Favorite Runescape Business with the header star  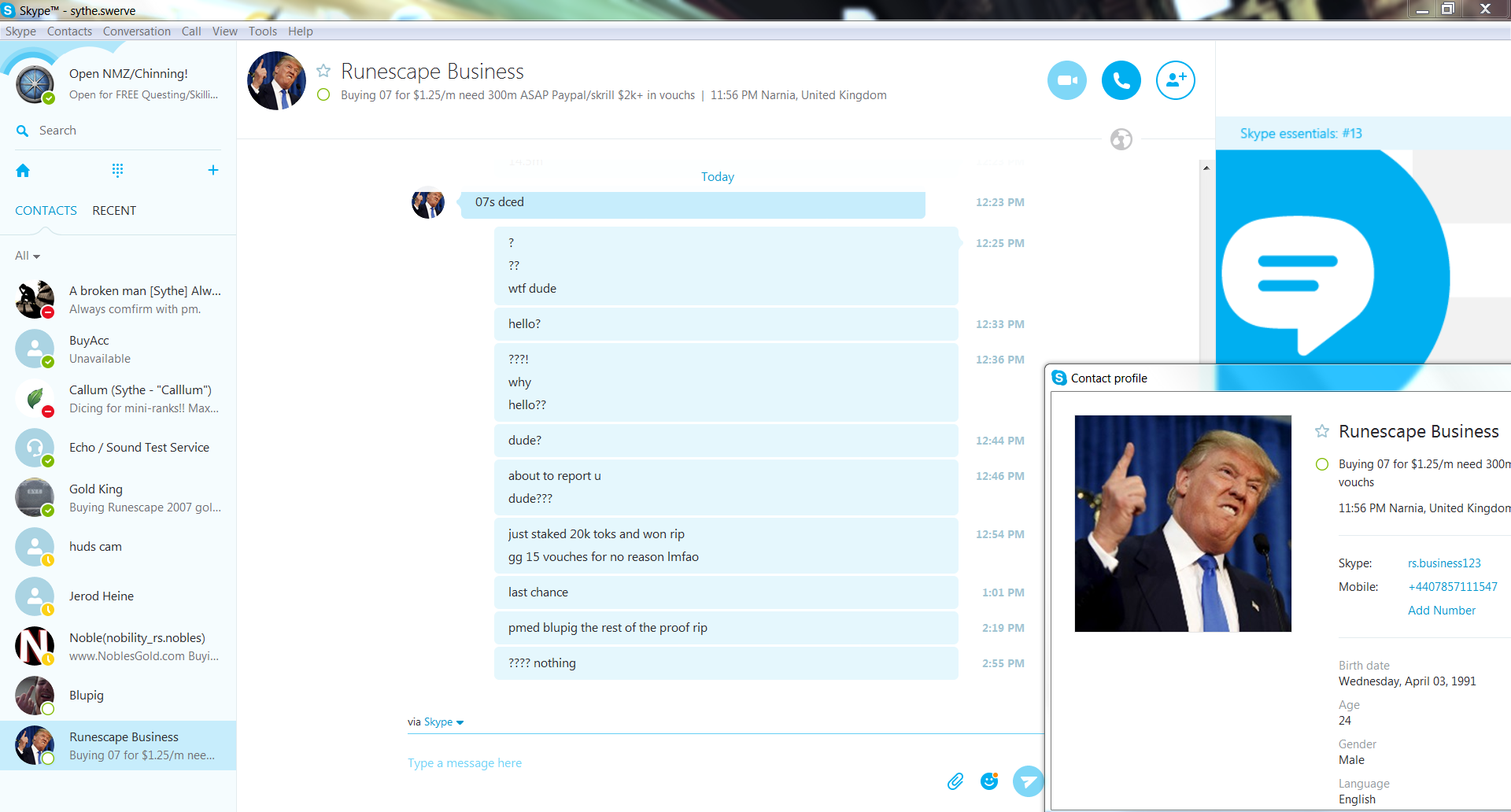click(x=323, y=71)
